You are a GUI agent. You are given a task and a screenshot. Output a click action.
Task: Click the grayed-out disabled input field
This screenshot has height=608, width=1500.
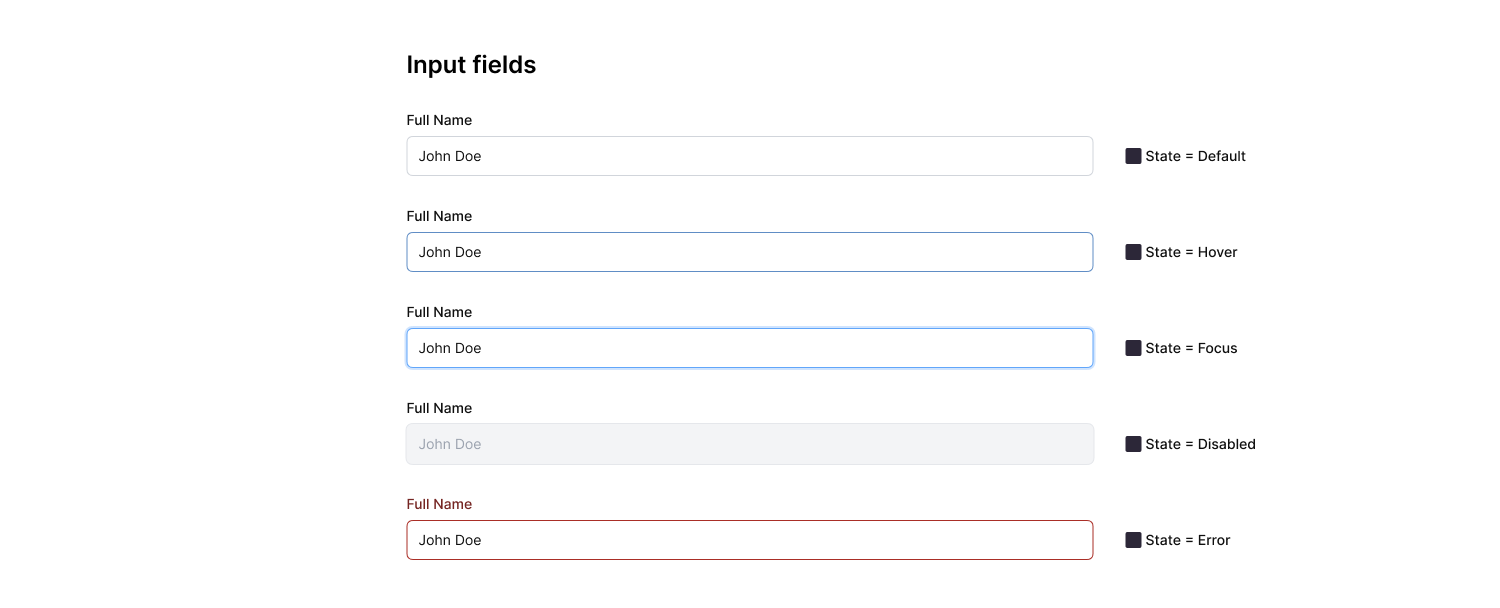[x=749, y=444]
